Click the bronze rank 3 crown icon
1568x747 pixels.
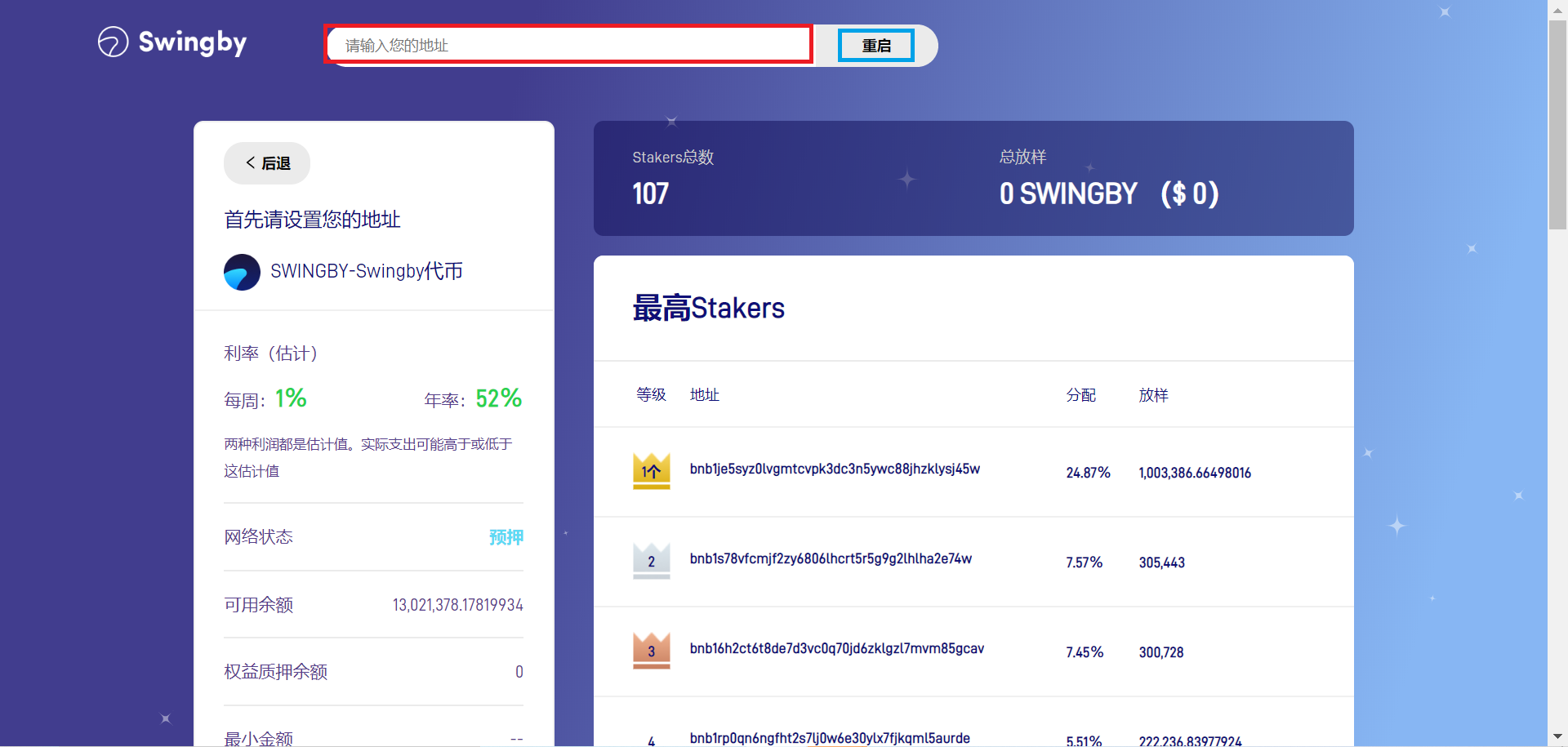tap(652, 651)
